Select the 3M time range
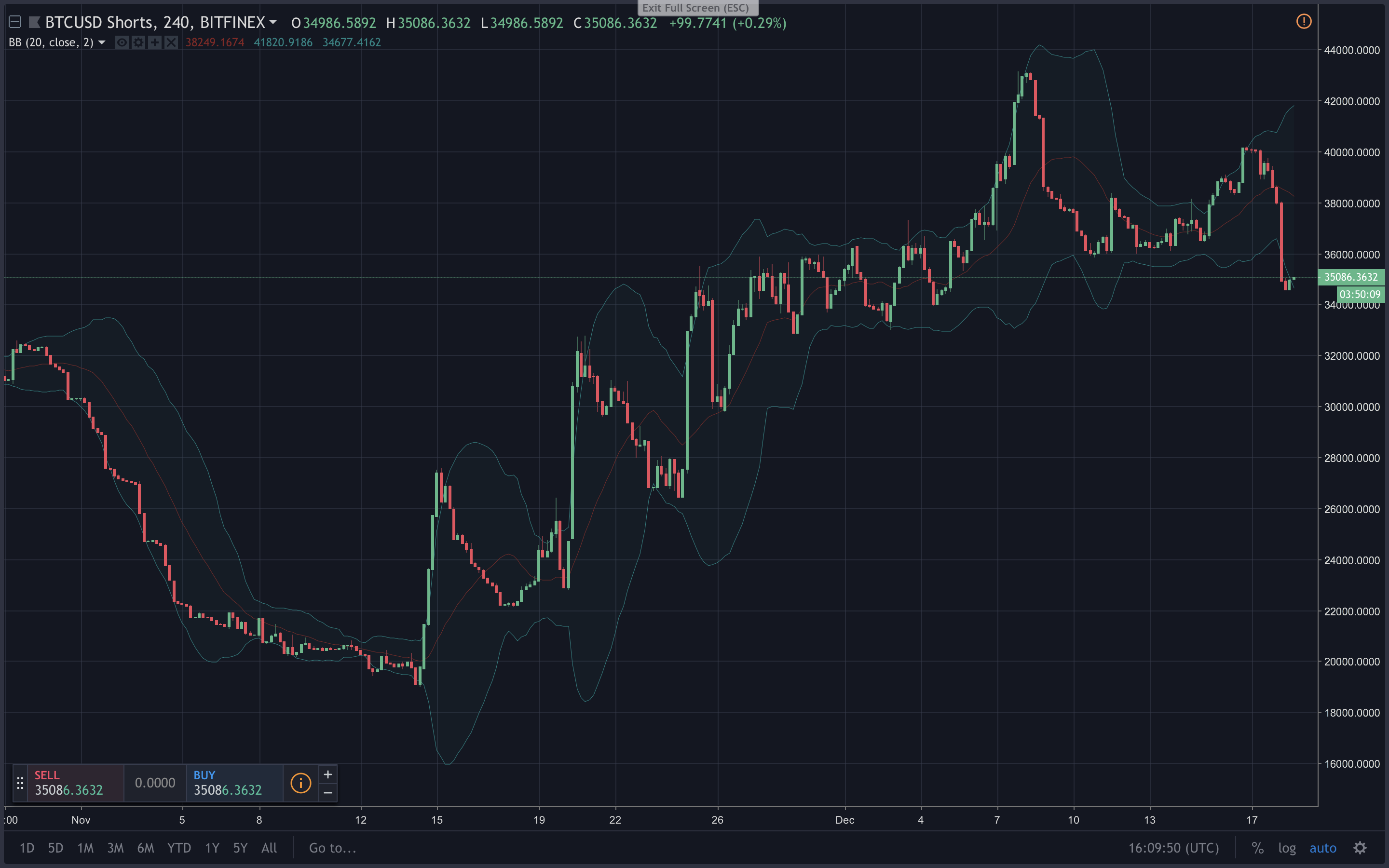This screenshot has width=1389, height=868. pyautogui.click(x=115, y=848)
